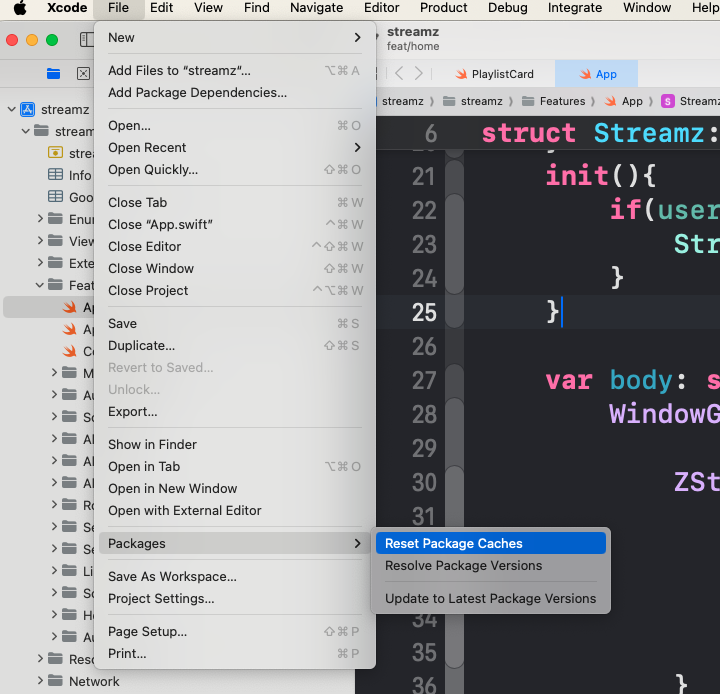Click the Network folder icon

[x=56, y=680]
